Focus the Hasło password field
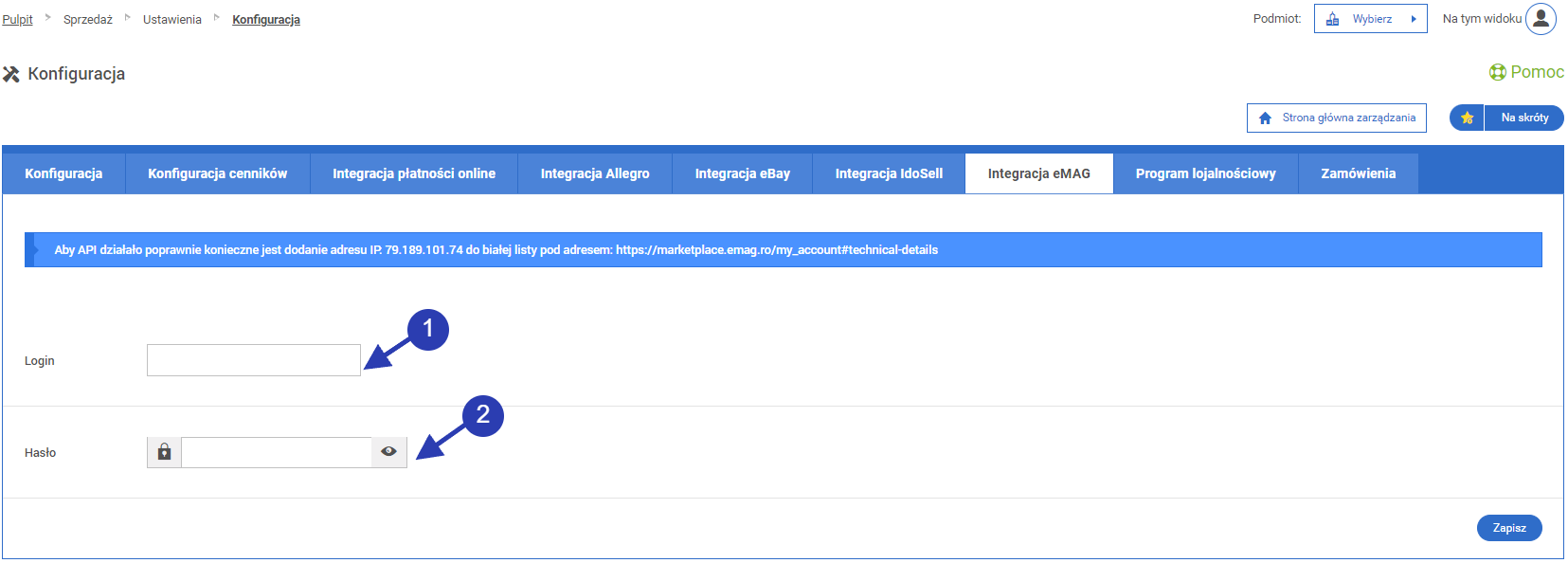 [276, 452]
